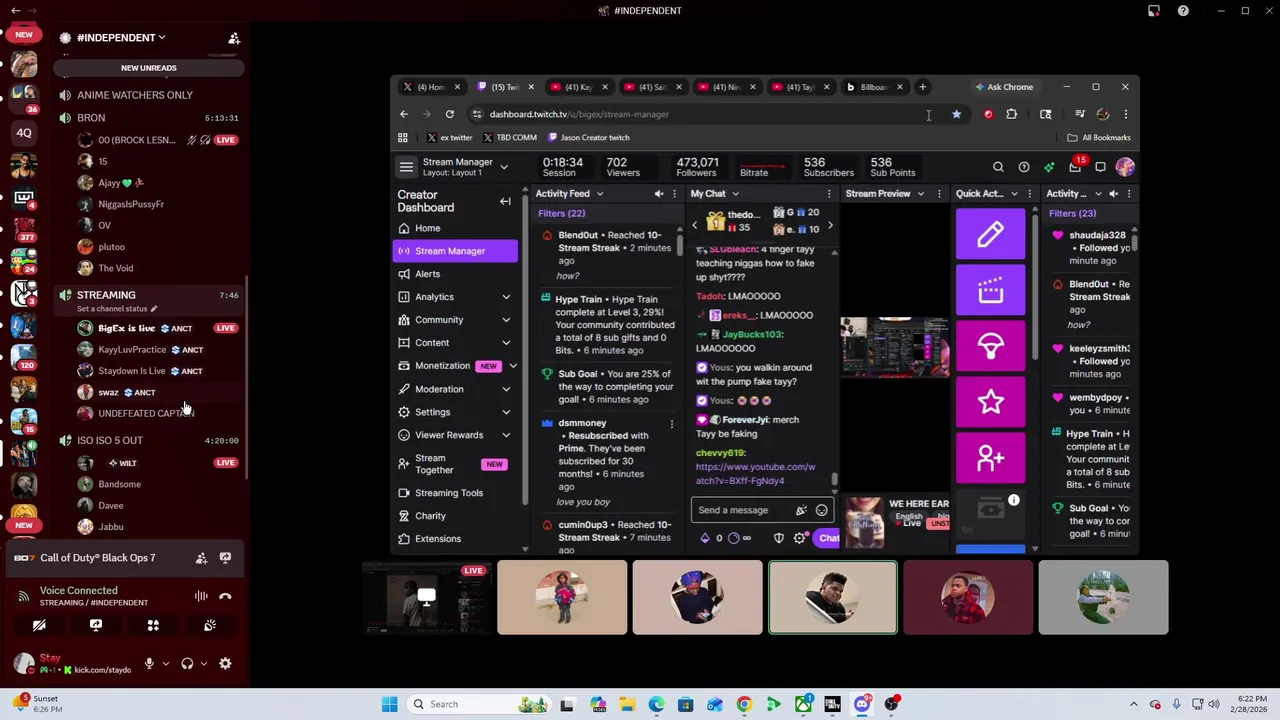1280x720 pixels.
Task: Open Activity Feed panel options menu
Action: [x=677, y=193]
